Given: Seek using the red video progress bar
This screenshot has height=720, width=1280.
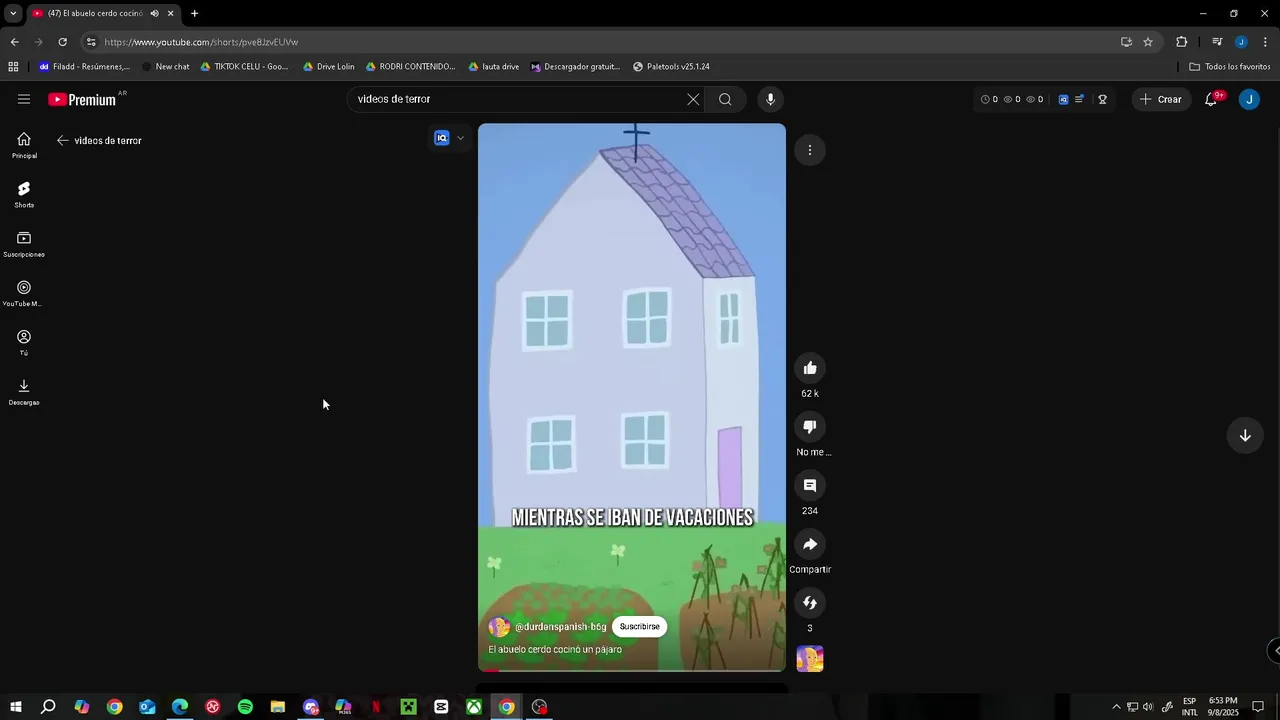Looking at the screenshot, I should point(632,671).
